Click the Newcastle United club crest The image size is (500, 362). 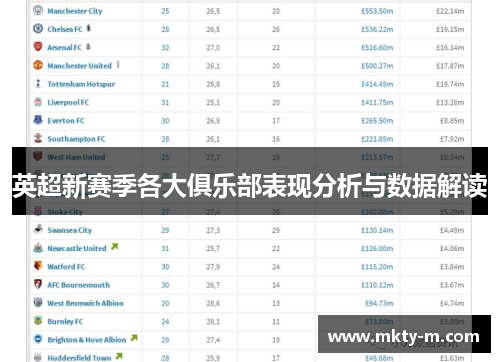(x=38, y=248)
